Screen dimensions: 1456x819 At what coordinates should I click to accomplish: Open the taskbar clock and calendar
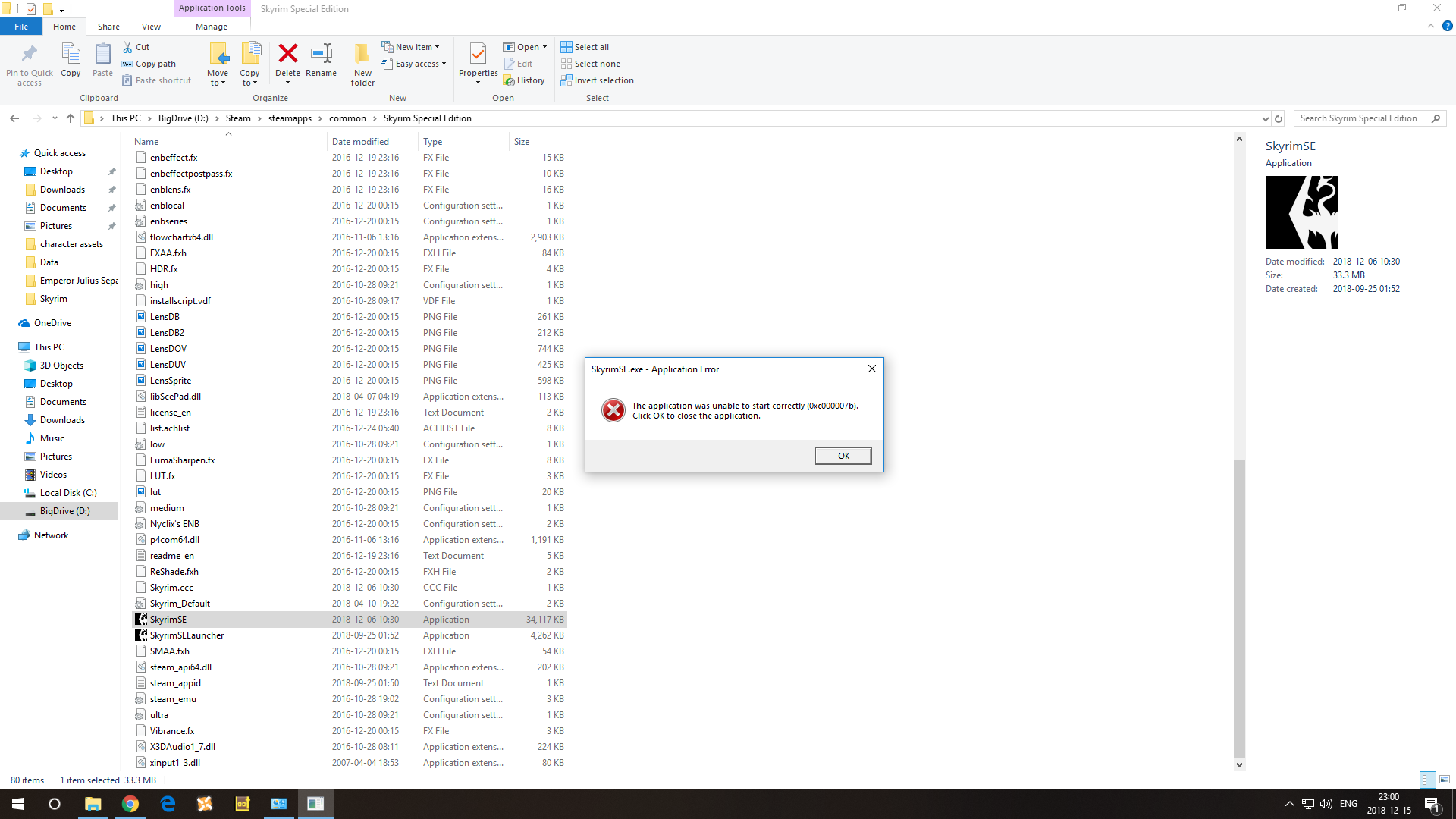(1389, 804)
